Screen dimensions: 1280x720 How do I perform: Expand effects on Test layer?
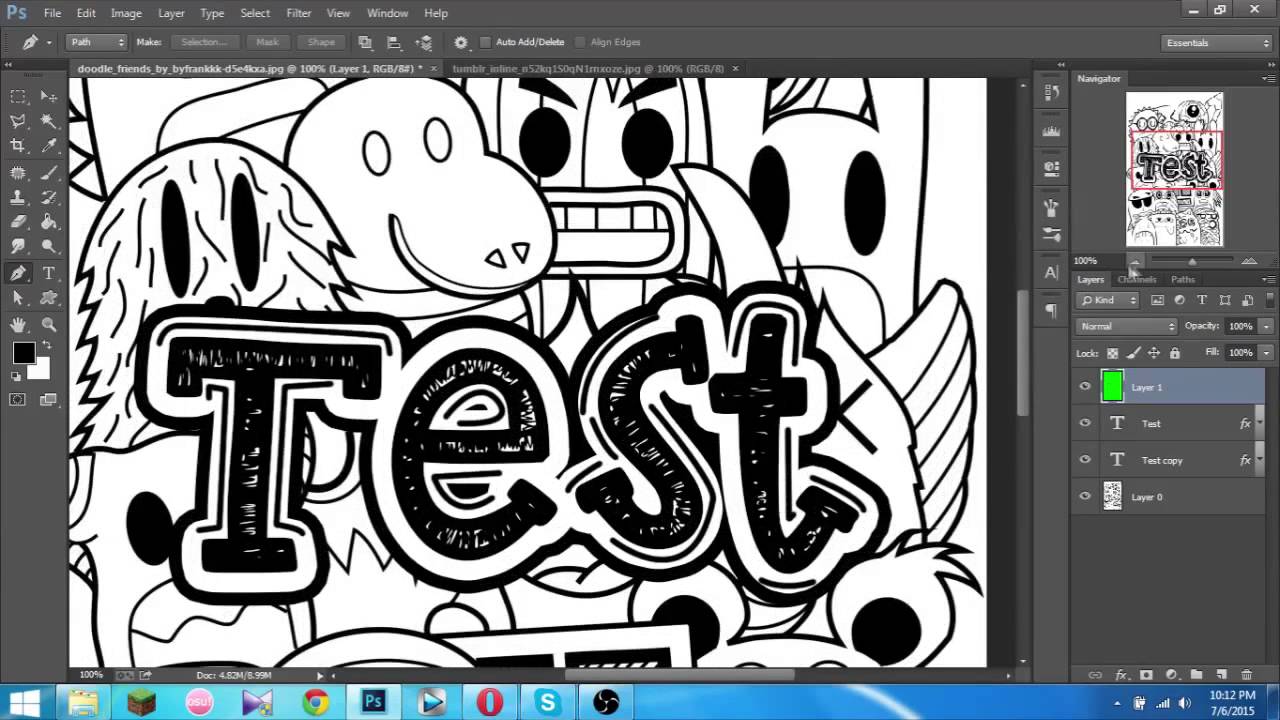[1259, 424]
